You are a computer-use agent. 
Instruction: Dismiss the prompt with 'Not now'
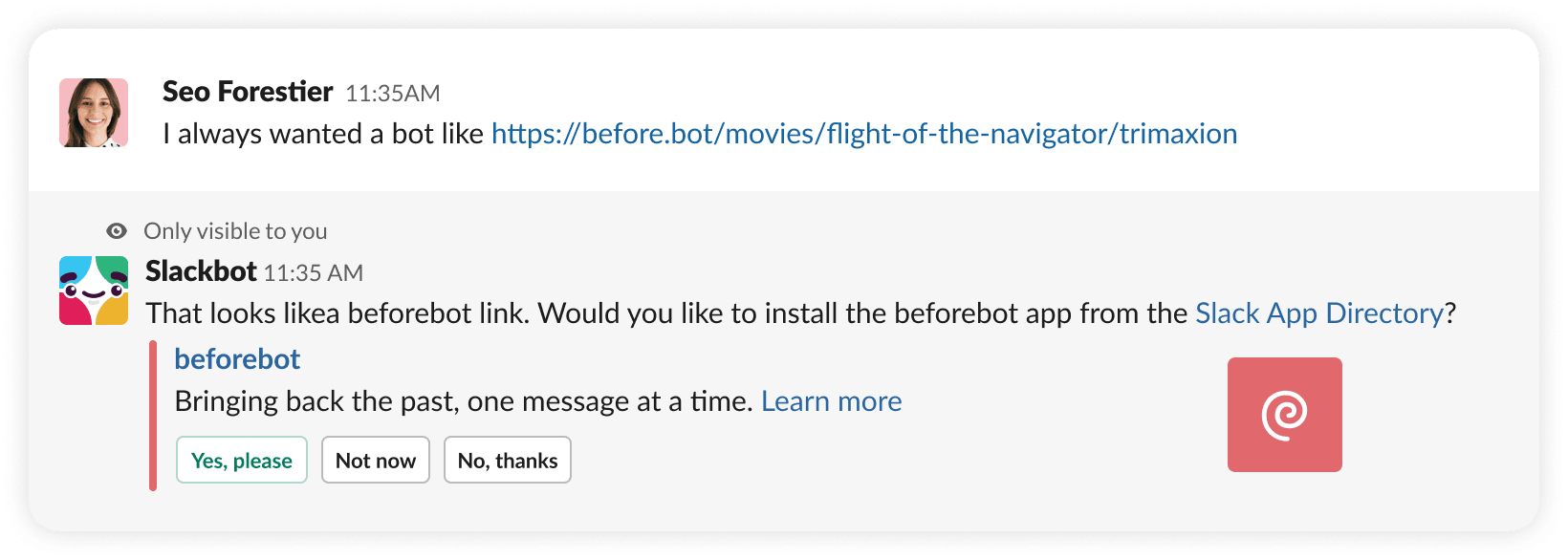coord(375,460)
